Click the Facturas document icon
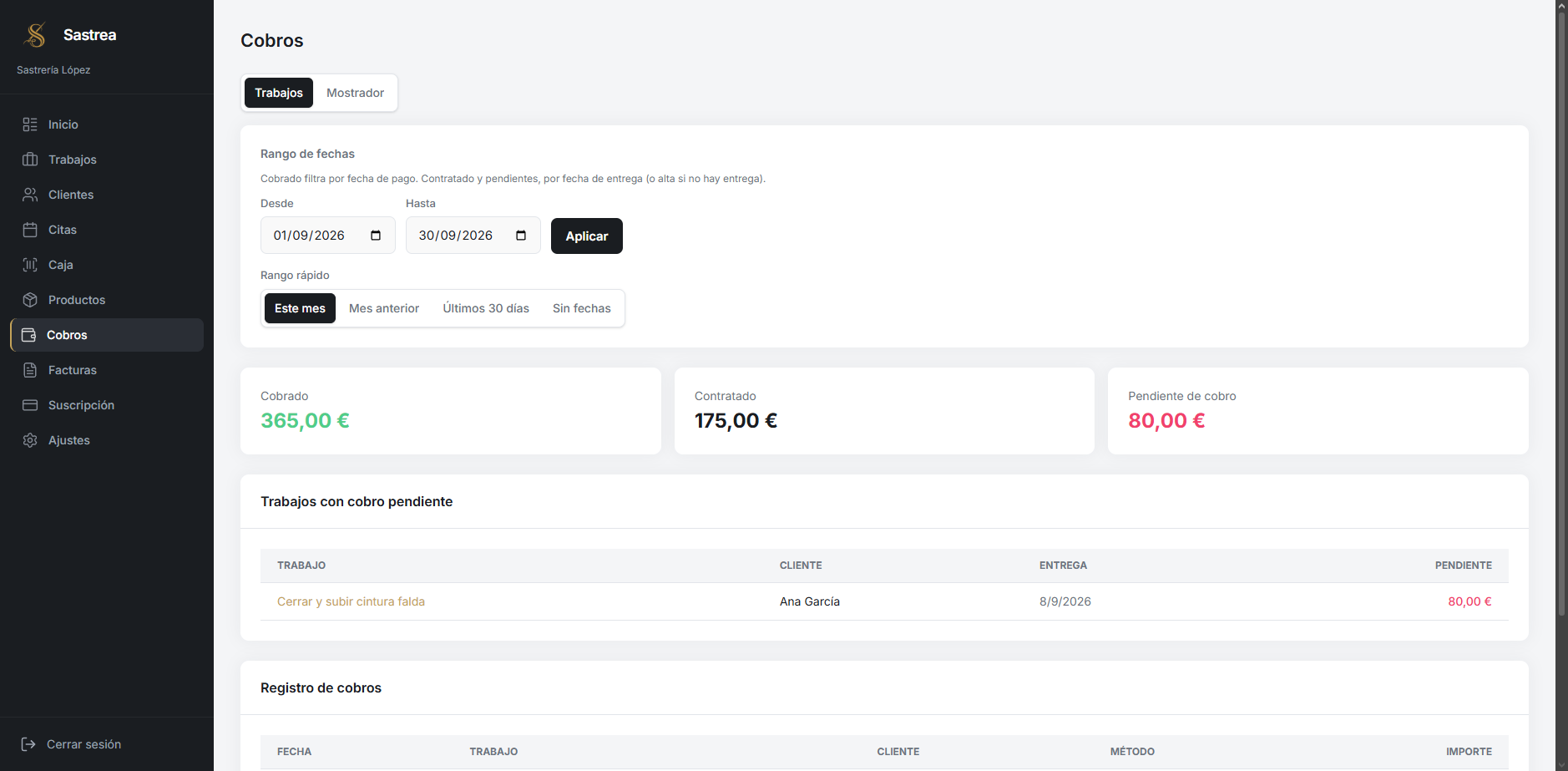The image size is (1568, 771). (30, 370)
